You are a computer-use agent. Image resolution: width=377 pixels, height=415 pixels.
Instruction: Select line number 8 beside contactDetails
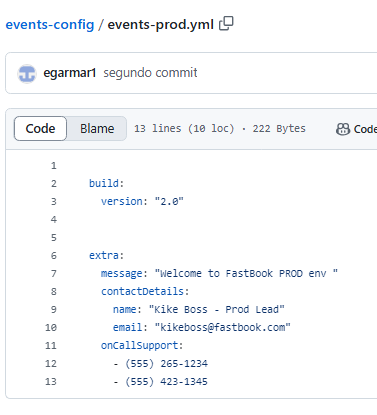point(53,292)
